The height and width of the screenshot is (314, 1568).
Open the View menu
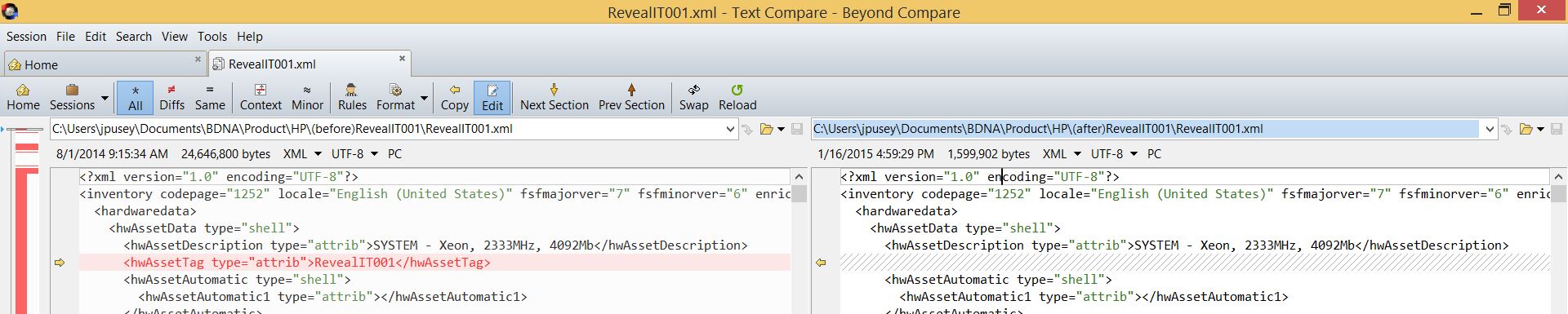(x=174, y=36)
